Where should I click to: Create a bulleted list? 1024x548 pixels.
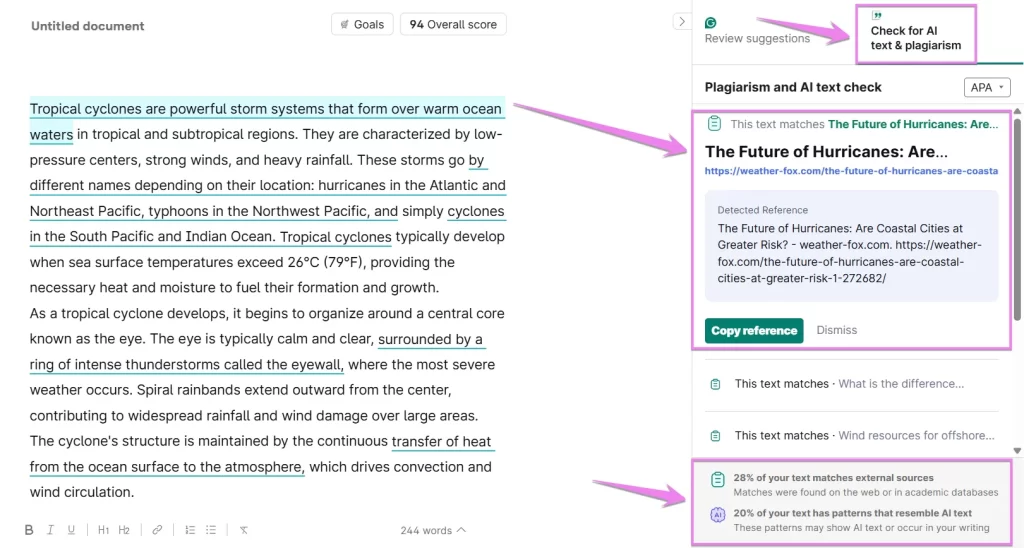point(211,530)
